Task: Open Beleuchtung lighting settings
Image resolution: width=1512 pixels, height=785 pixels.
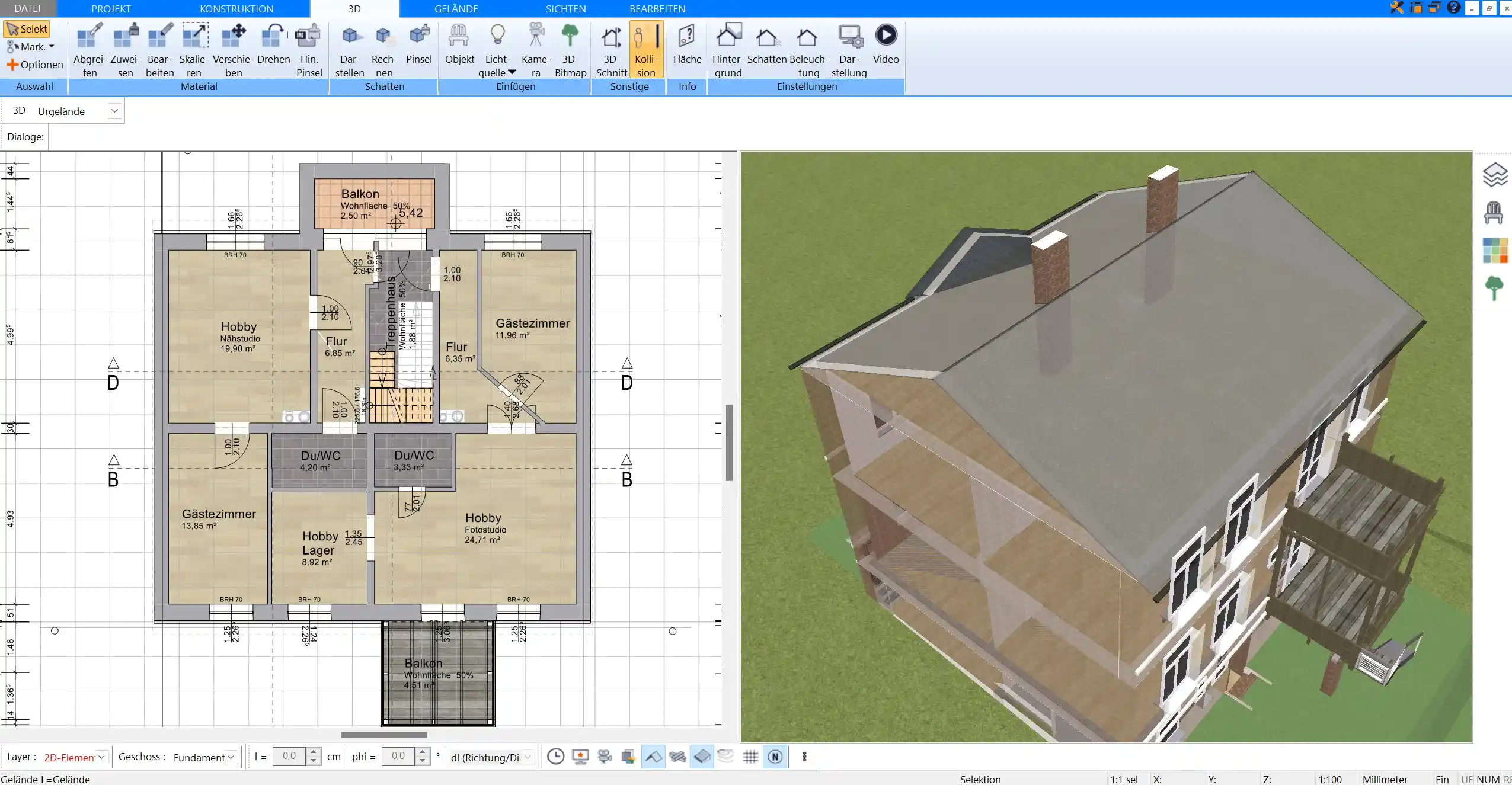Action: click(x=808, y=50)
